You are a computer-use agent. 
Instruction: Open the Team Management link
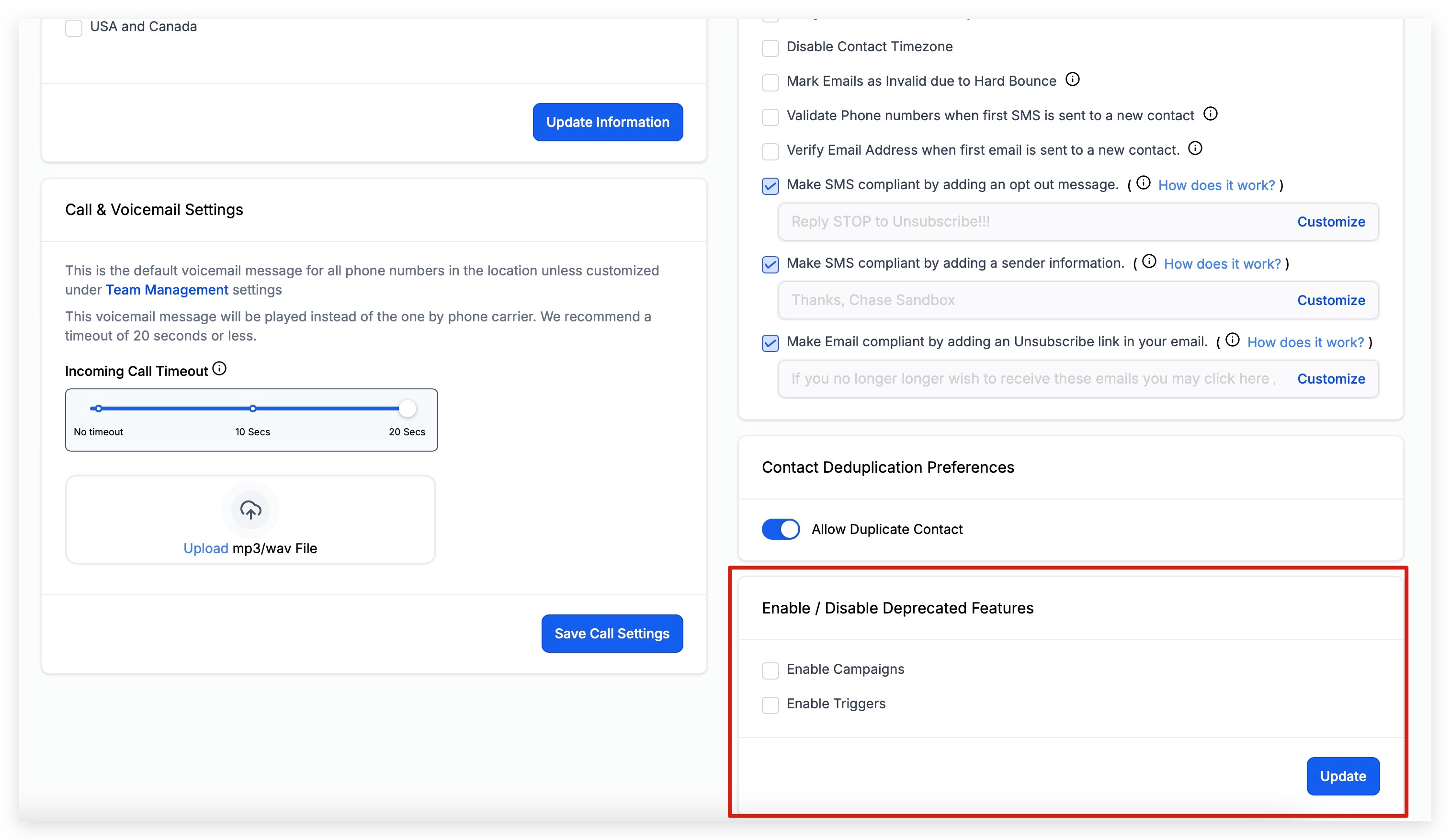(167, 290)
